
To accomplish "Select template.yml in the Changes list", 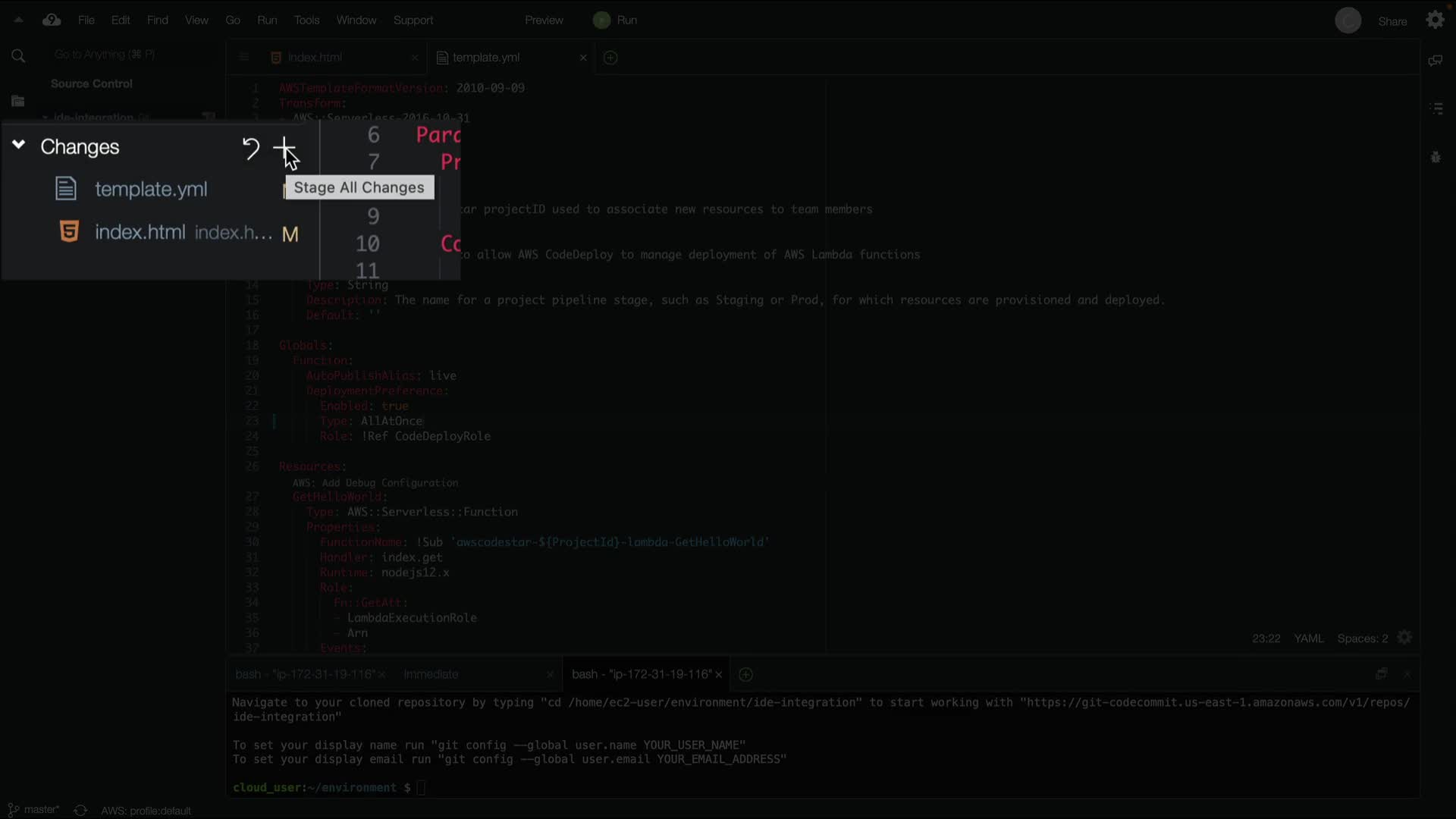I will (150, 190).
